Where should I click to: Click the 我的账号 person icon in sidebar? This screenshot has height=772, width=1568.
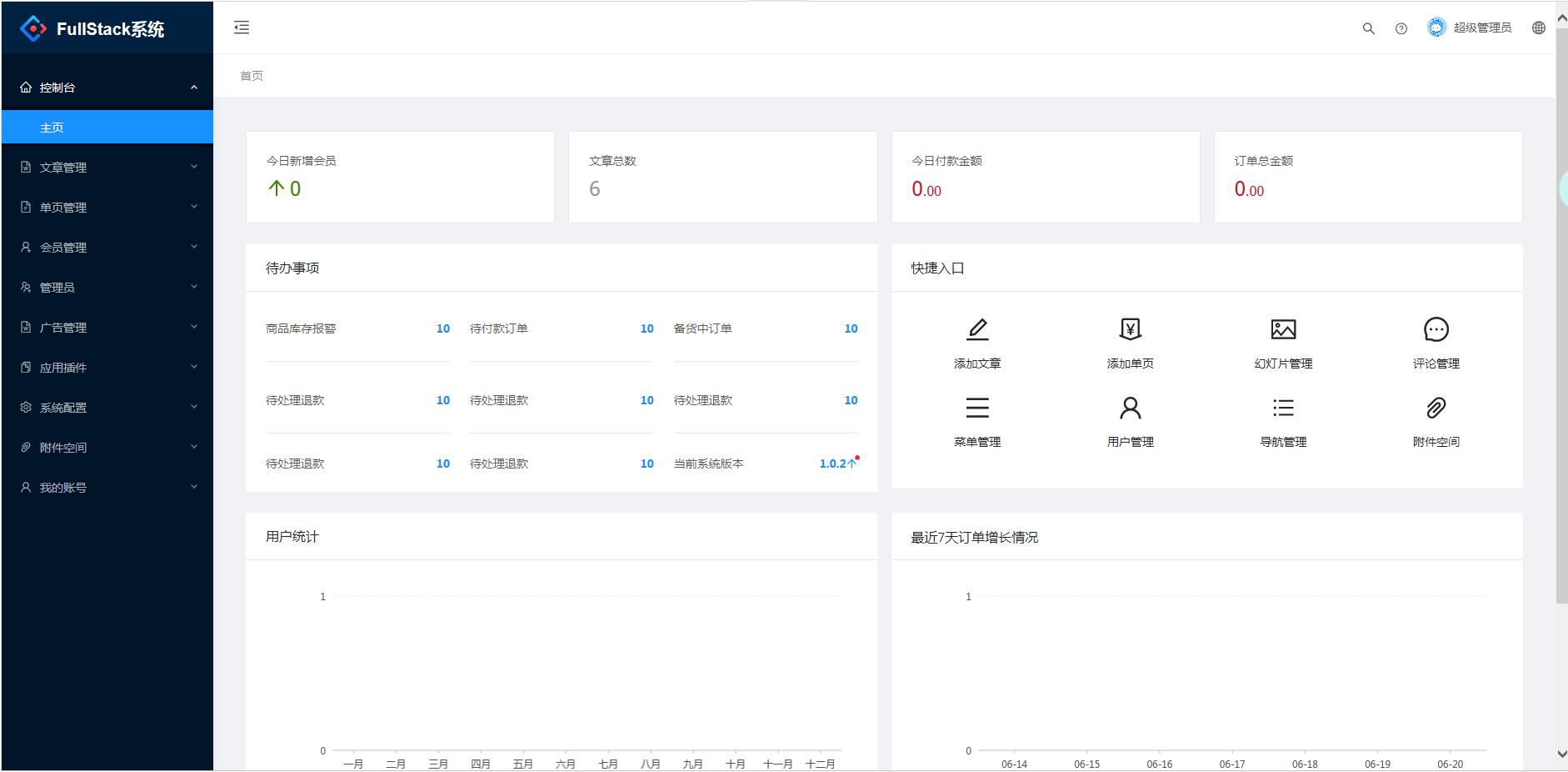26,488
